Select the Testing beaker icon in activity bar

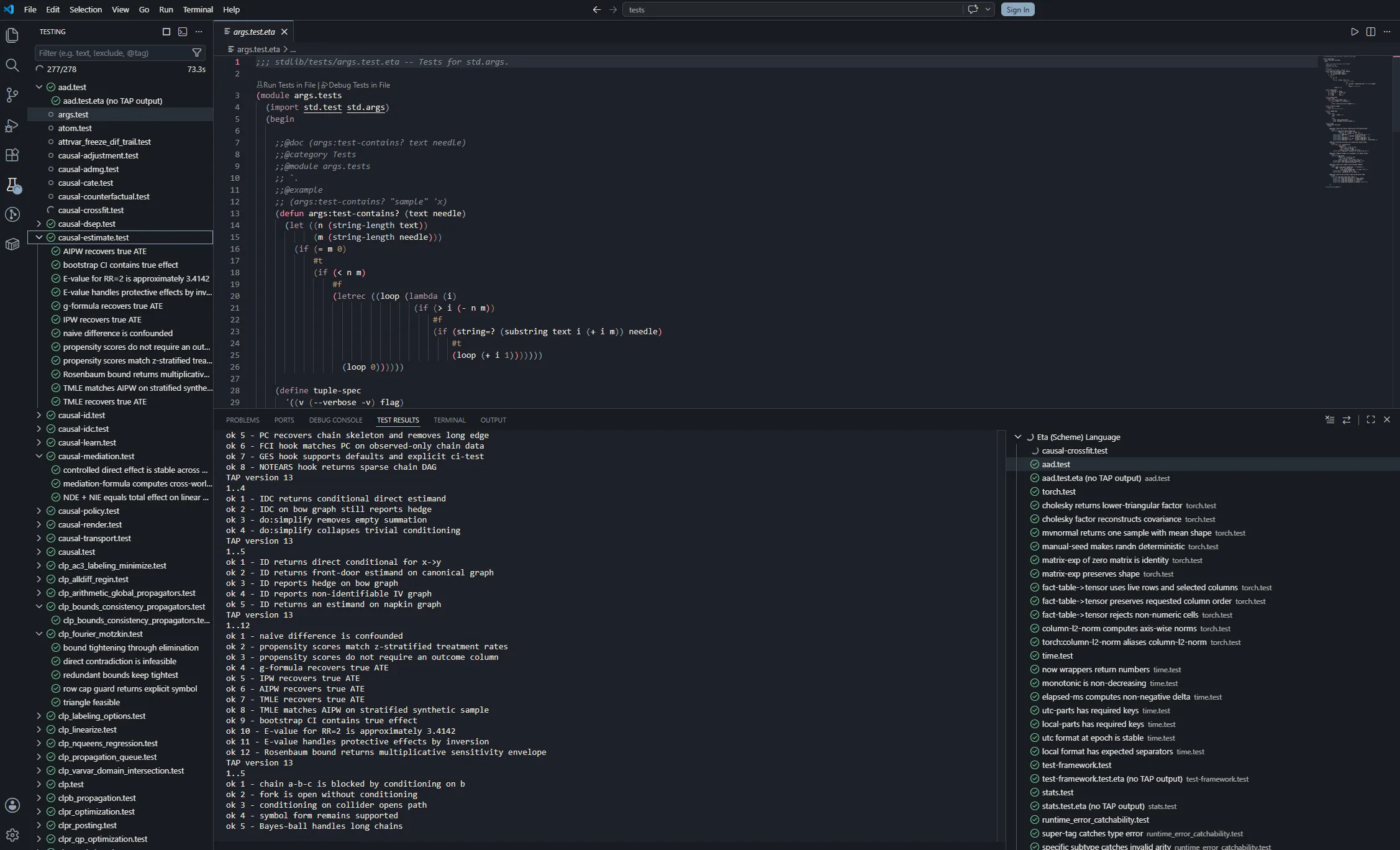point(12,185)
